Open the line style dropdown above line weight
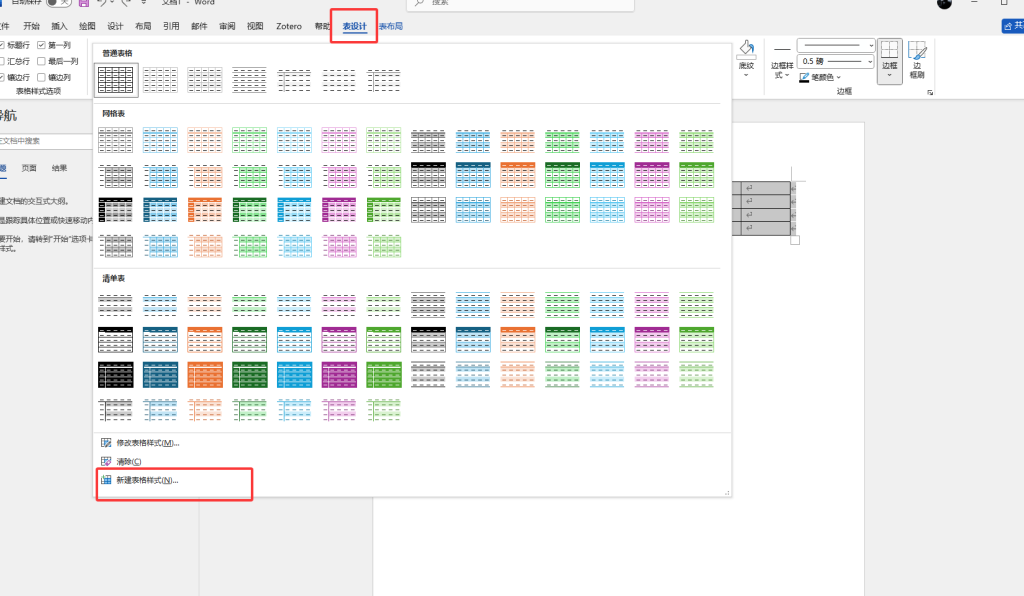Screen dimensions: 1024x596 [x=871, y=46]
